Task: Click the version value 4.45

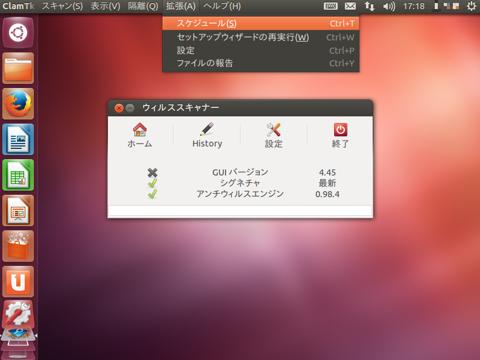Action: [327, 172]
